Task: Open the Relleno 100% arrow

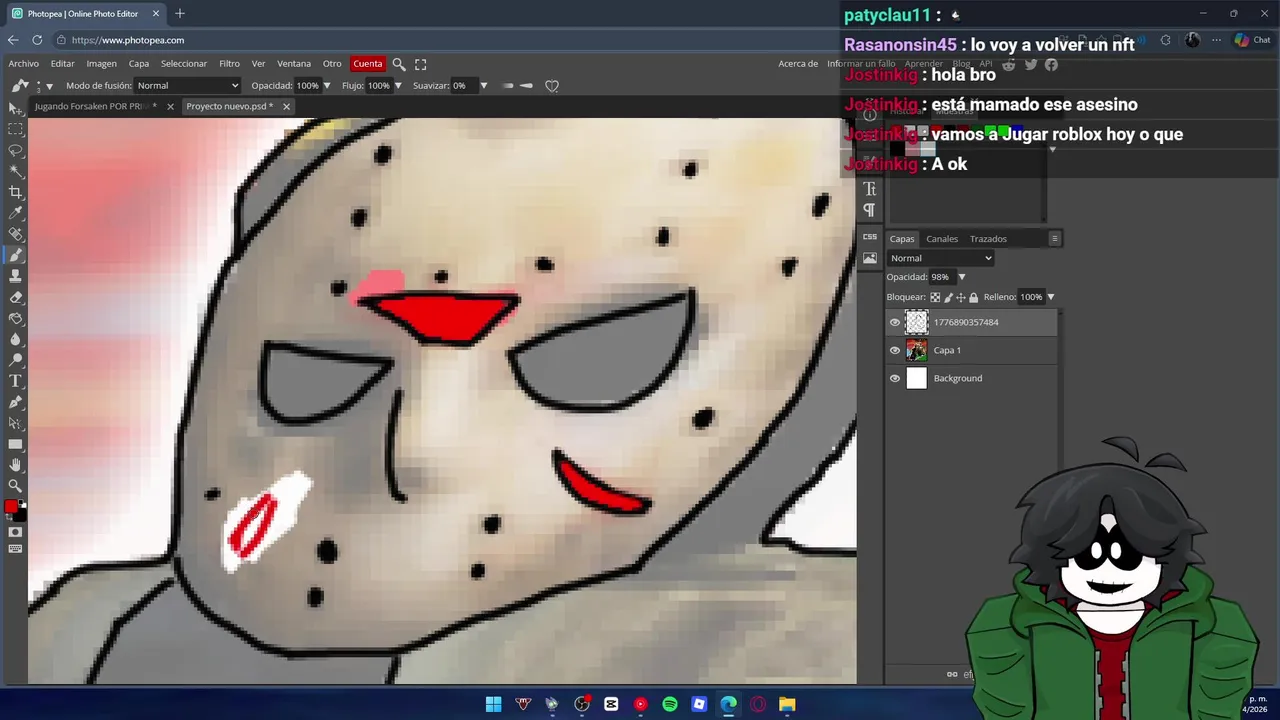Action: pos(1050,297)
